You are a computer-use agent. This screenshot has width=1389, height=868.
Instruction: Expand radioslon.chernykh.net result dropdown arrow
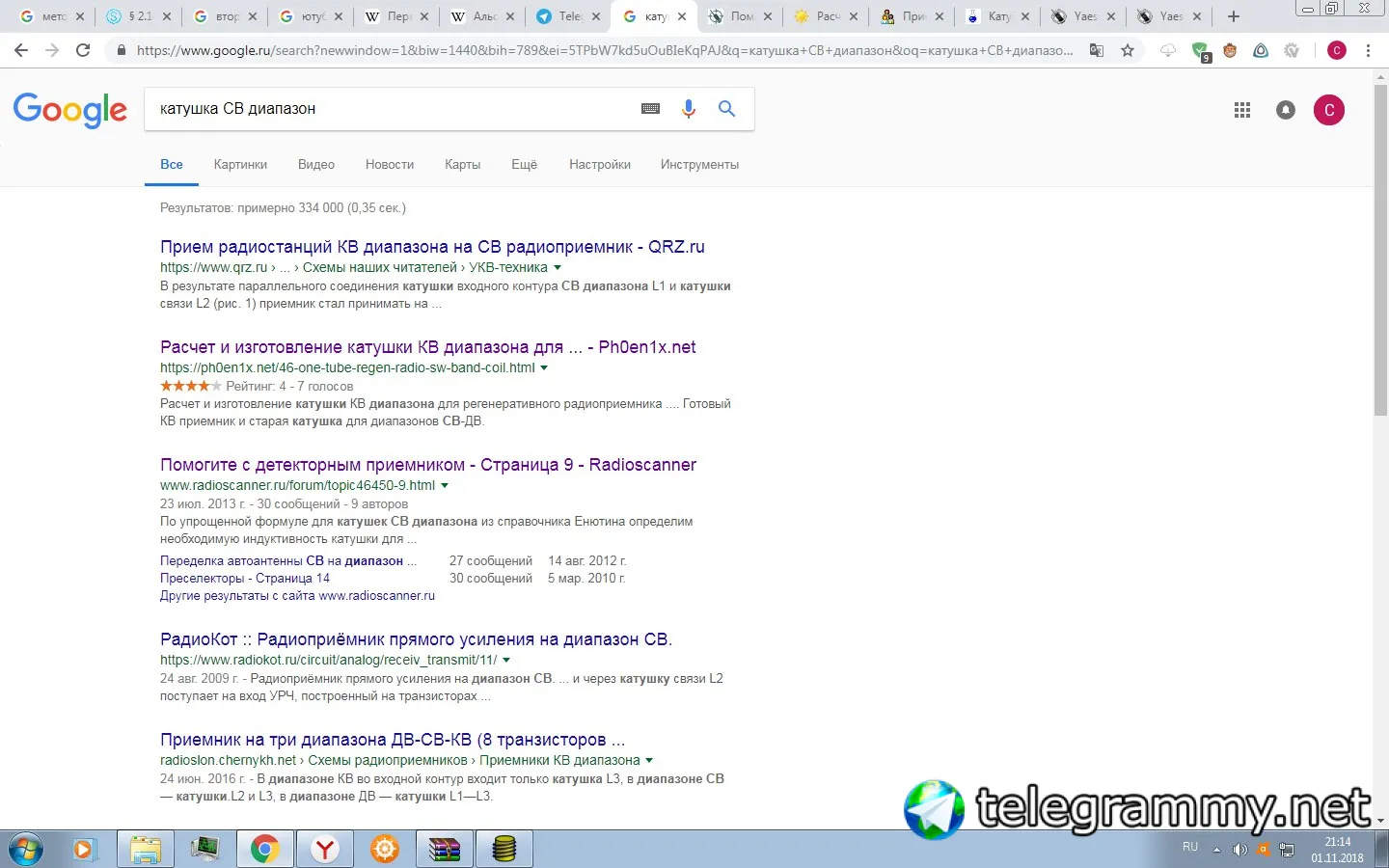click(649, 761)
